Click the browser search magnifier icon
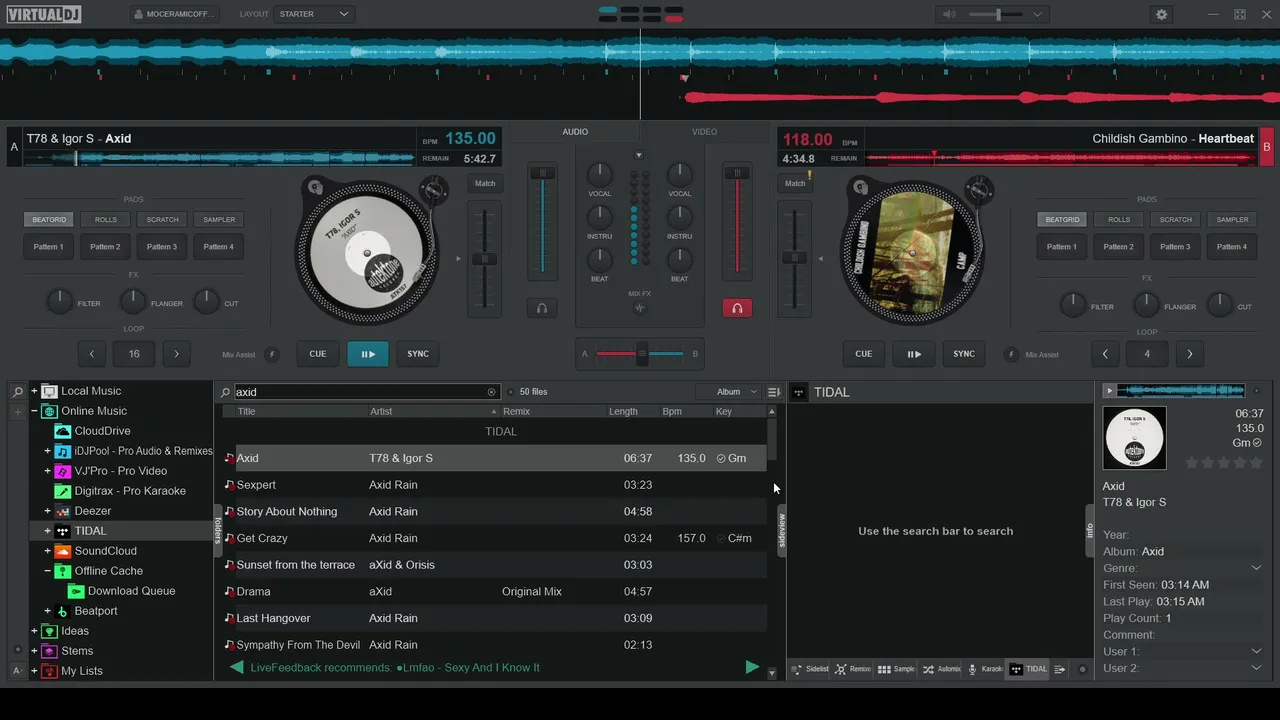Image resolution: width=1280 pixels, height=720 pixels. point(226,392)
